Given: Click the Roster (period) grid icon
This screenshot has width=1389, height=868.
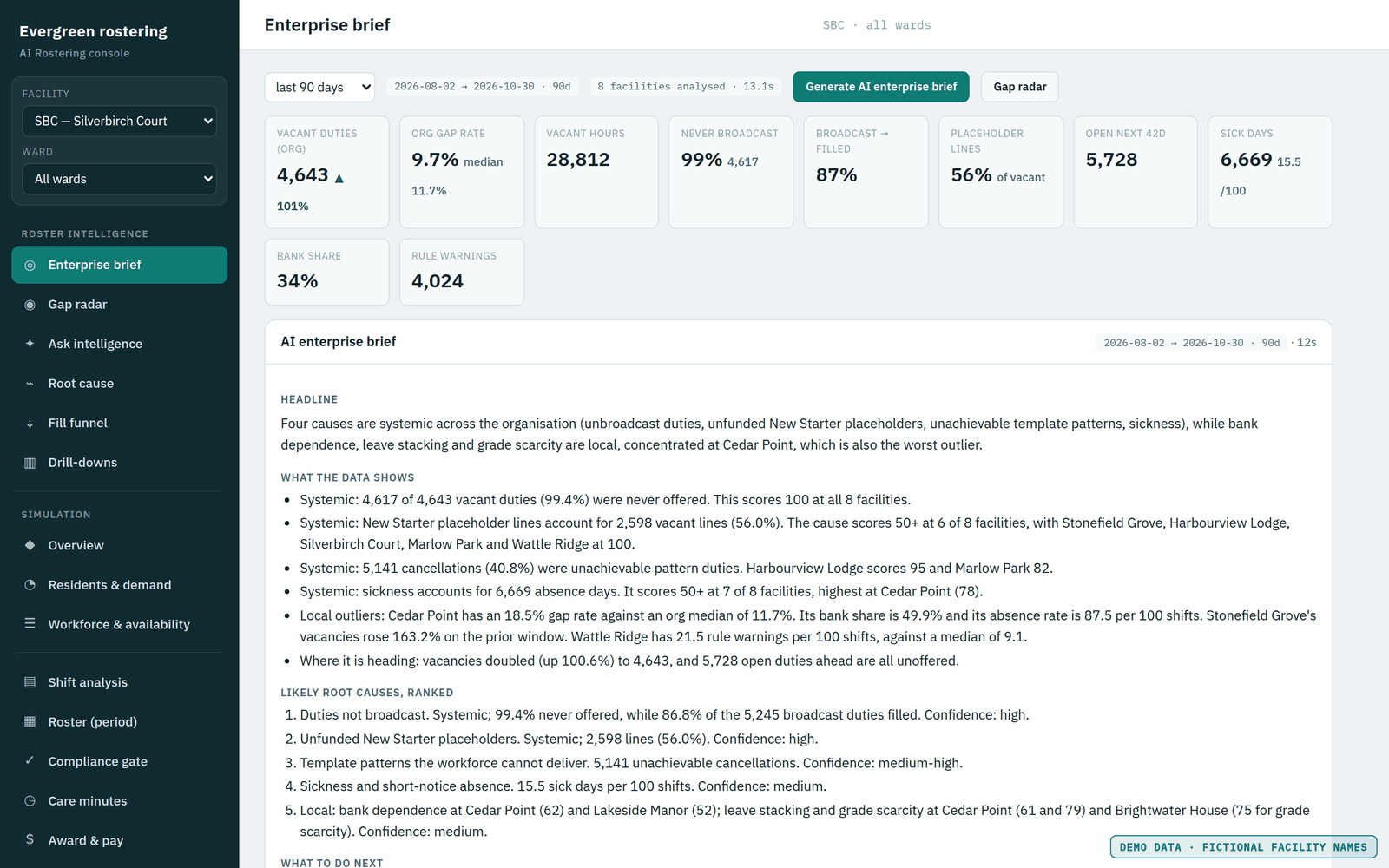Looking at the screenshot, I should [30, 722].
